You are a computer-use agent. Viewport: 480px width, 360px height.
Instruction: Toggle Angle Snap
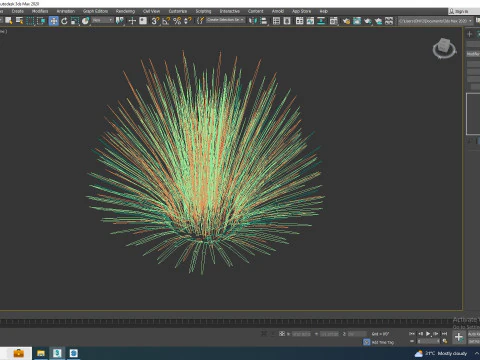[x=166, y=21]
